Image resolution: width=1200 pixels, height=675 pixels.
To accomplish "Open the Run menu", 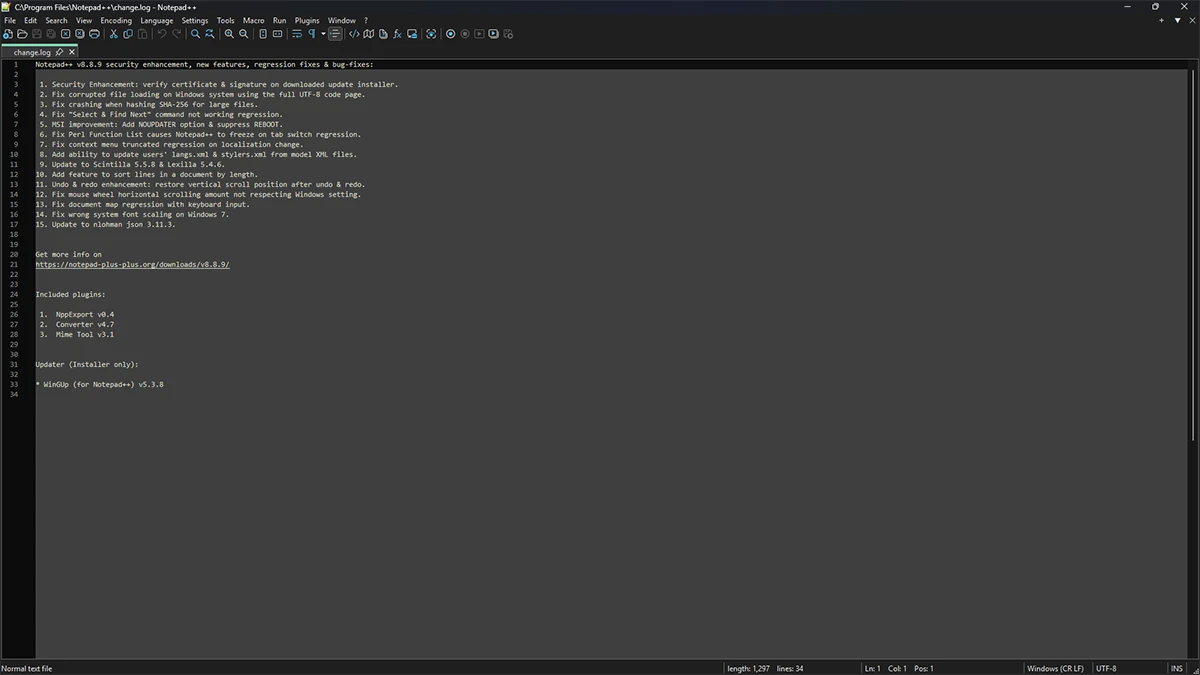I will coord(279,20).
